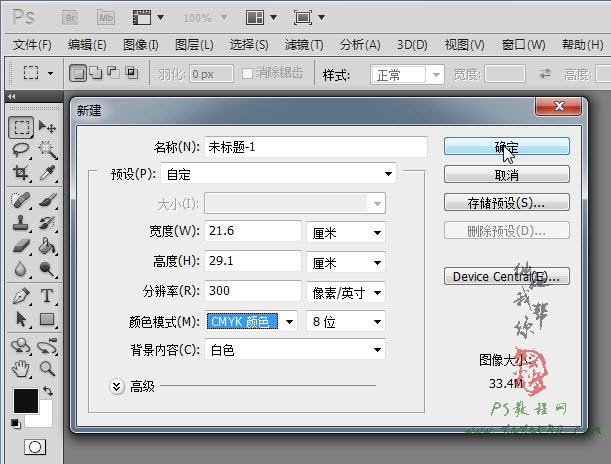This screenshot has height=464, width=611.
Task: Launch Adobe Bridge from Br icon
Action: tap(70, 18)
